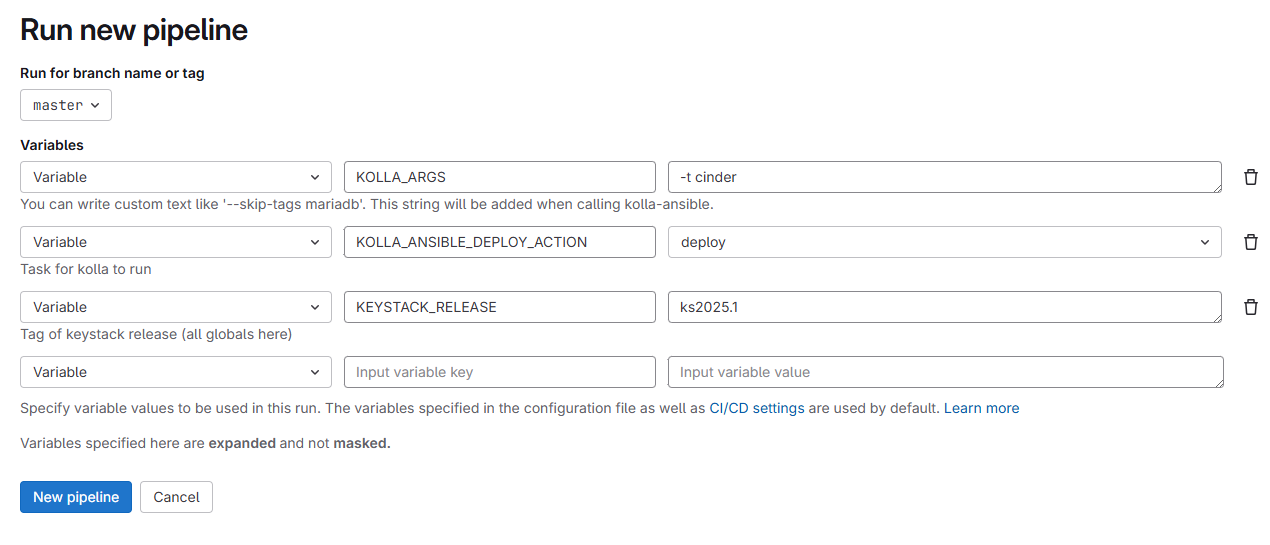Viewport: 1270px width, 545px height.
Task: Focus the KOLLA_ARGS key field
Action: point(499,177)
